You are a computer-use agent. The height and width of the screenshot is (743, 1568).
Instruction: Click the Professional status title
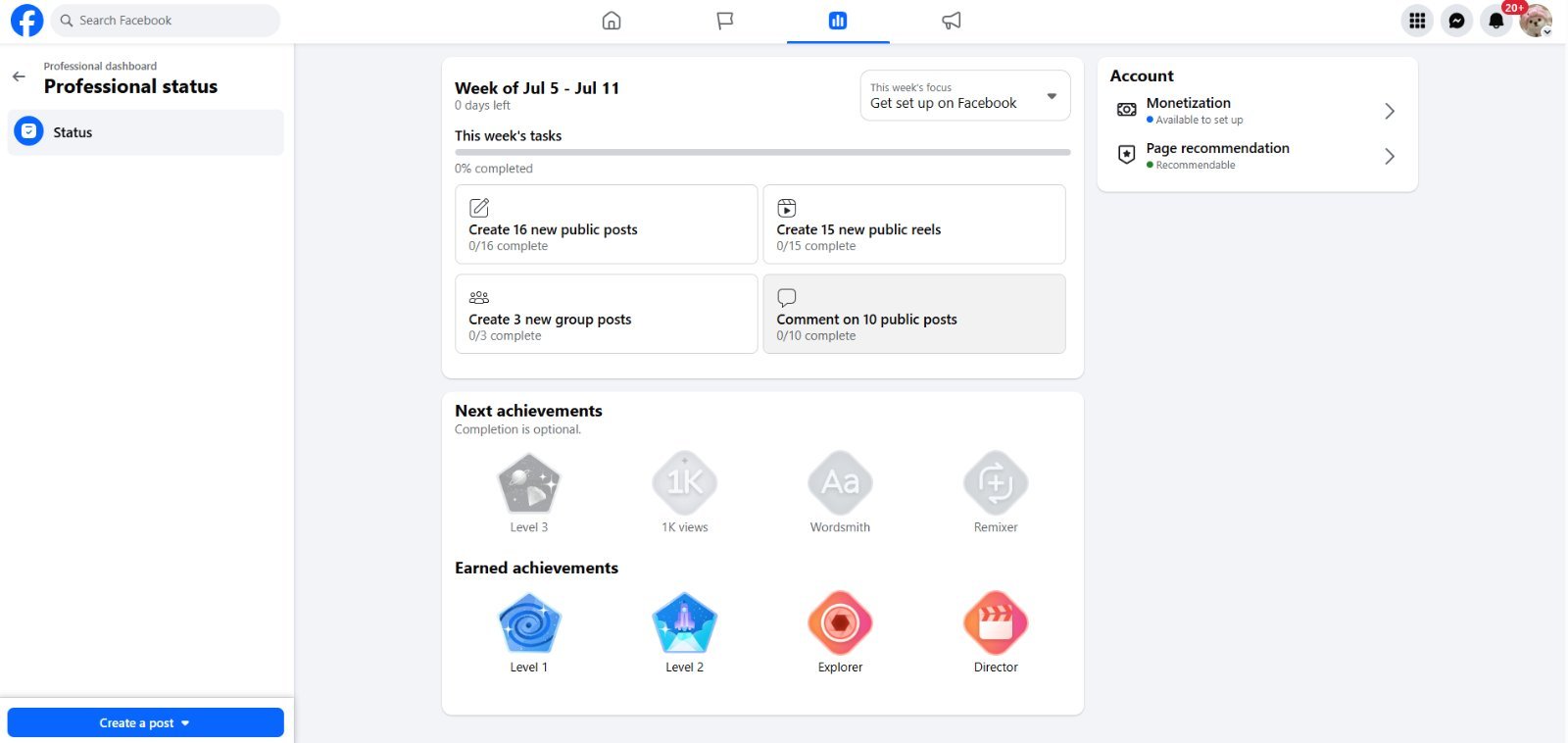[130, 86]
